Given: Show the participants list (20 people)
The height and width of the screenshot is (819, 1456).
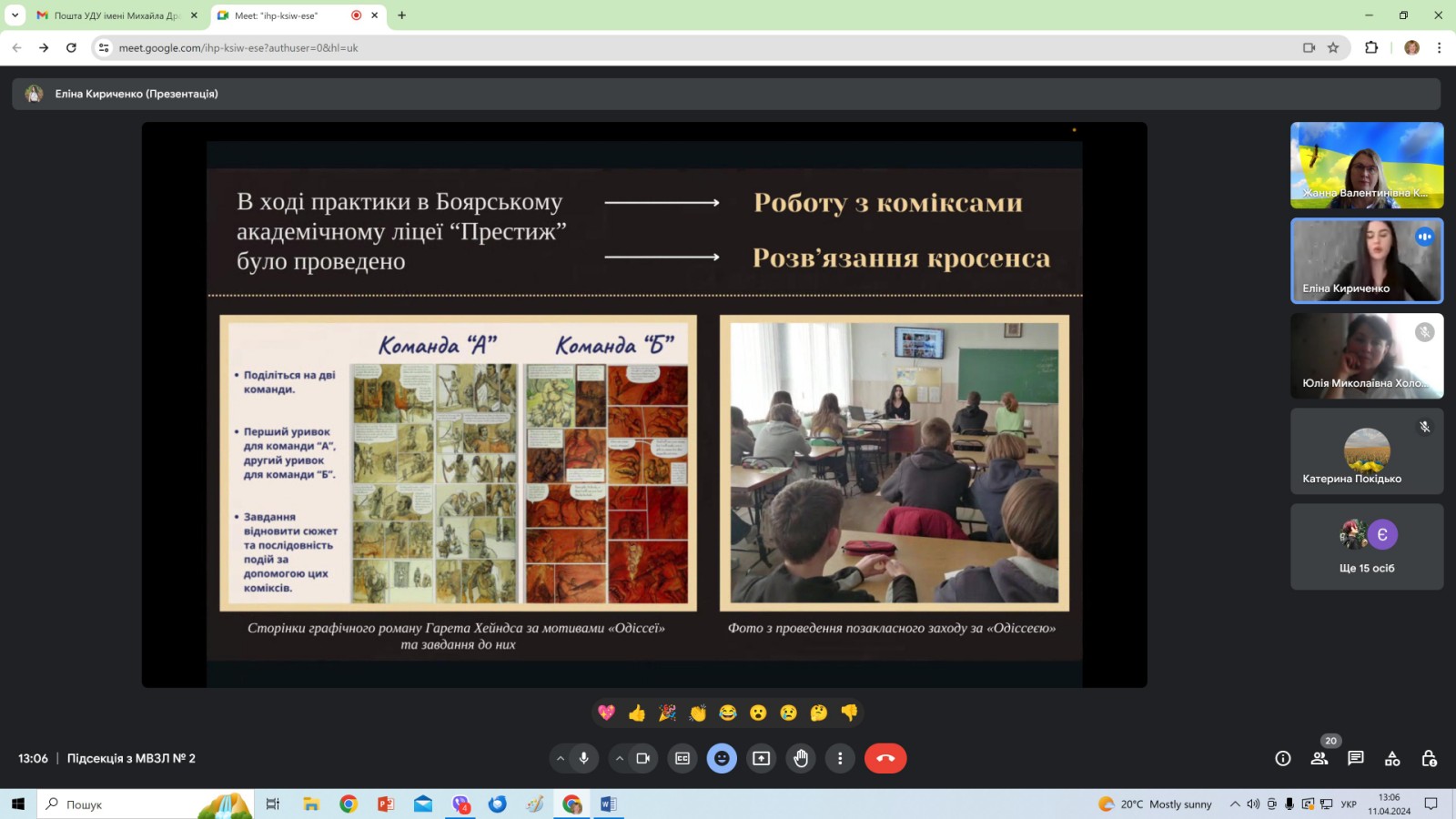Looking at the screenshot, I should point(1319,758).
